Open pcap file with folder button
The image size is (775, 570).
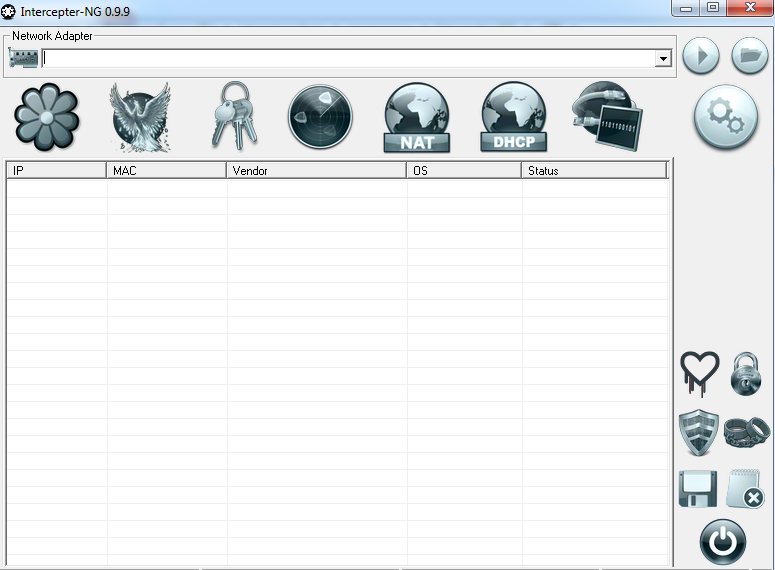point(750,56)
